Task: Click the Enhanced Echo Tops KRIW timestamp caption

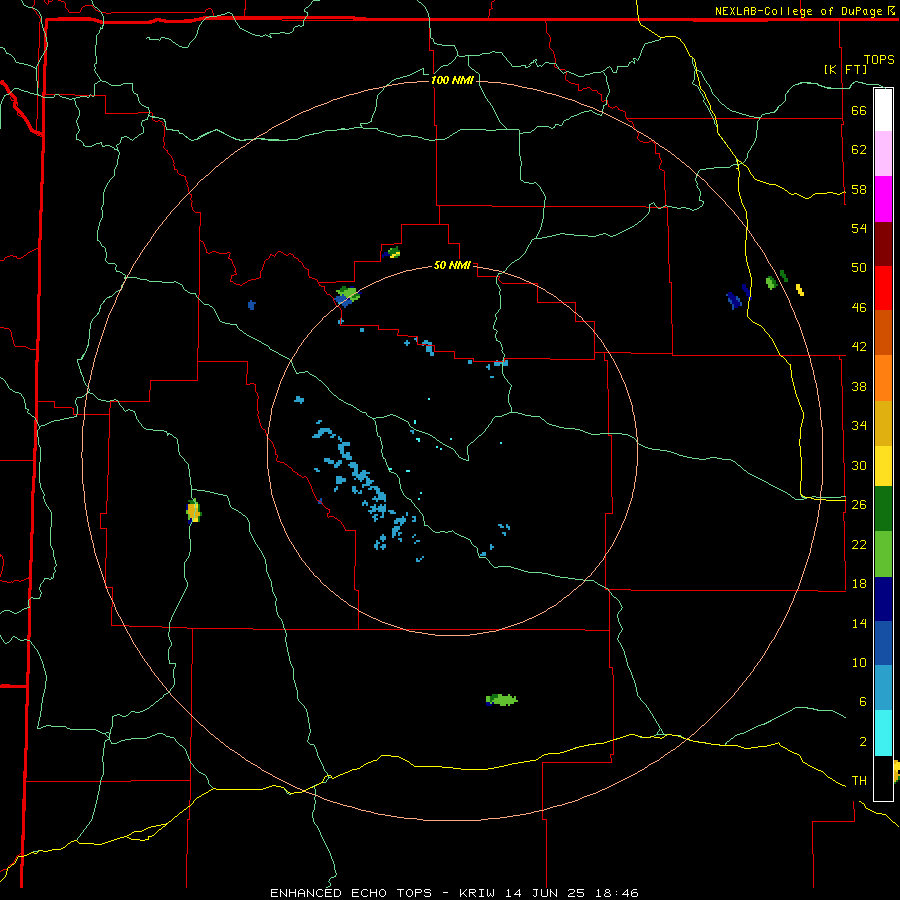Action: 454,893
